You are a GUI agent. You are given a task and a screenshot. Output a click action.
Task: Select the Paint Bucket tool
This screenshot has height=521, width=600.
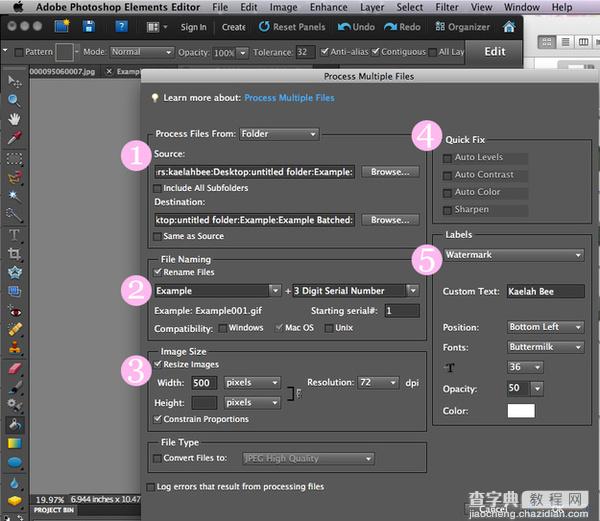[15, 424]
